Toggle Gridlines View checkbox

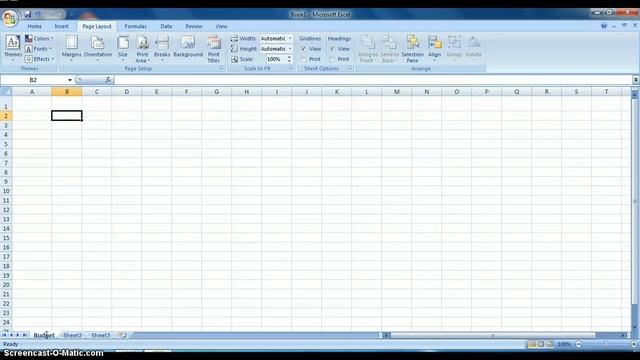pos(304,49)
